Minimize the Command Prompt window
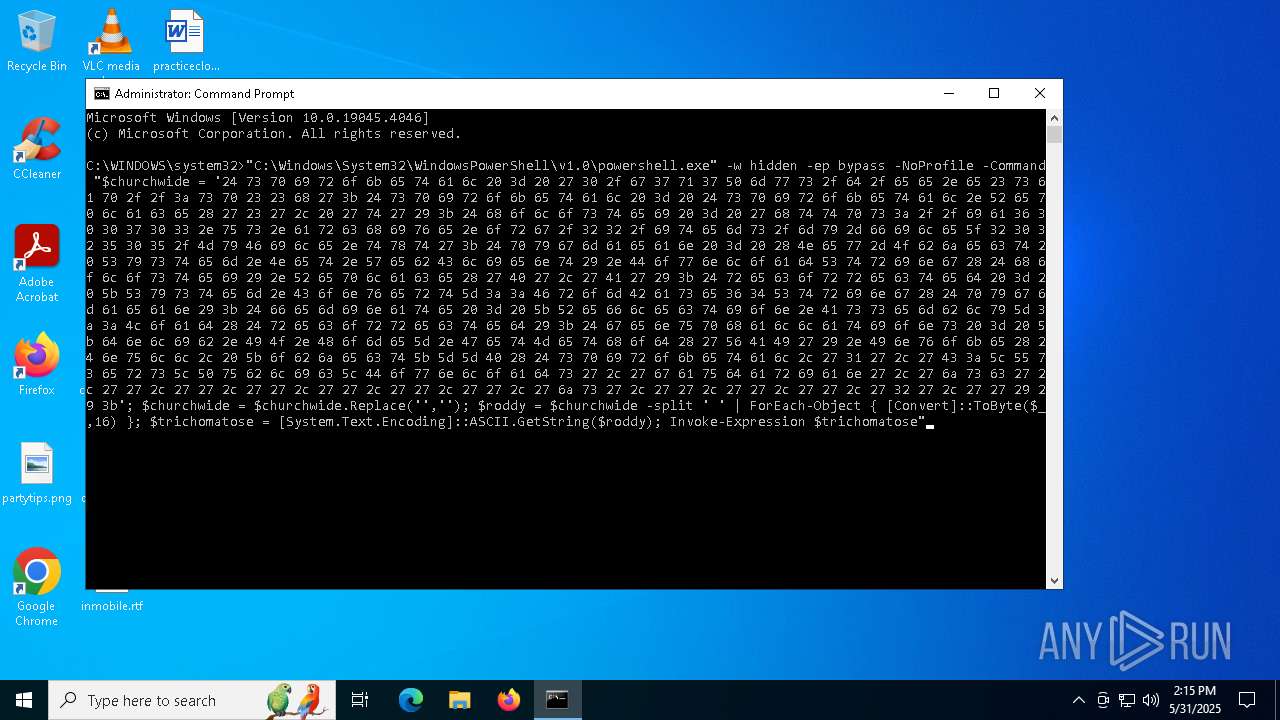 [x=948, y=94]
